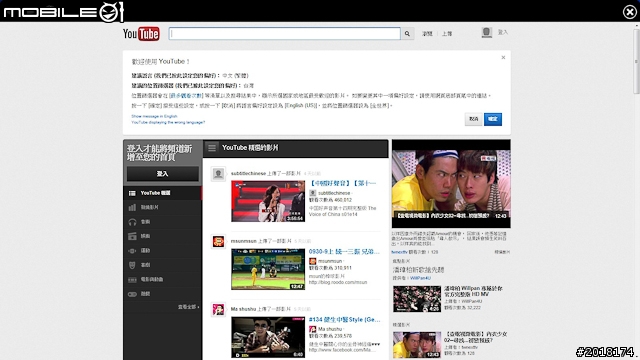Click 'Show message in English' link
This screenshot has height=360, width=640.
[154, 116]
